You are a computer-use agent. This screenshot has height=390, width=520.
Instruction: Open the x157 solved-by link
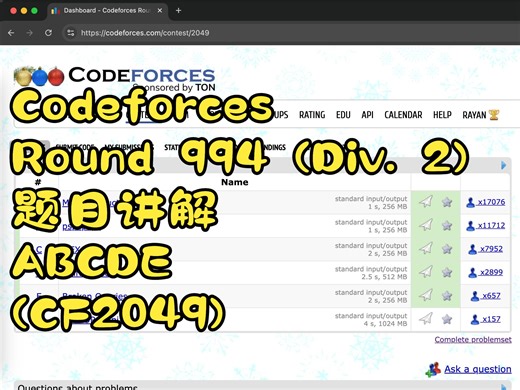(x=491, y=319)
